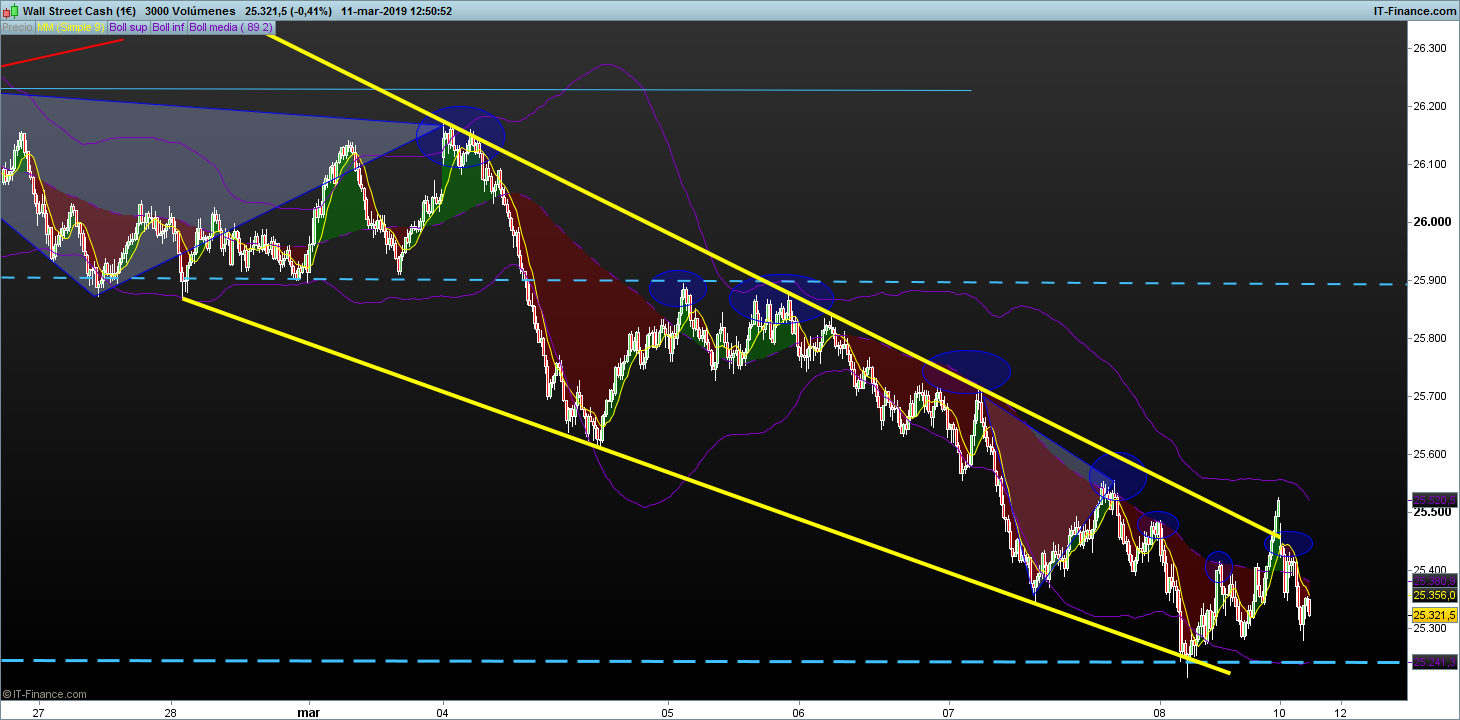
Task: Click the 06 date label on time axis
Action: pos(799,713)
